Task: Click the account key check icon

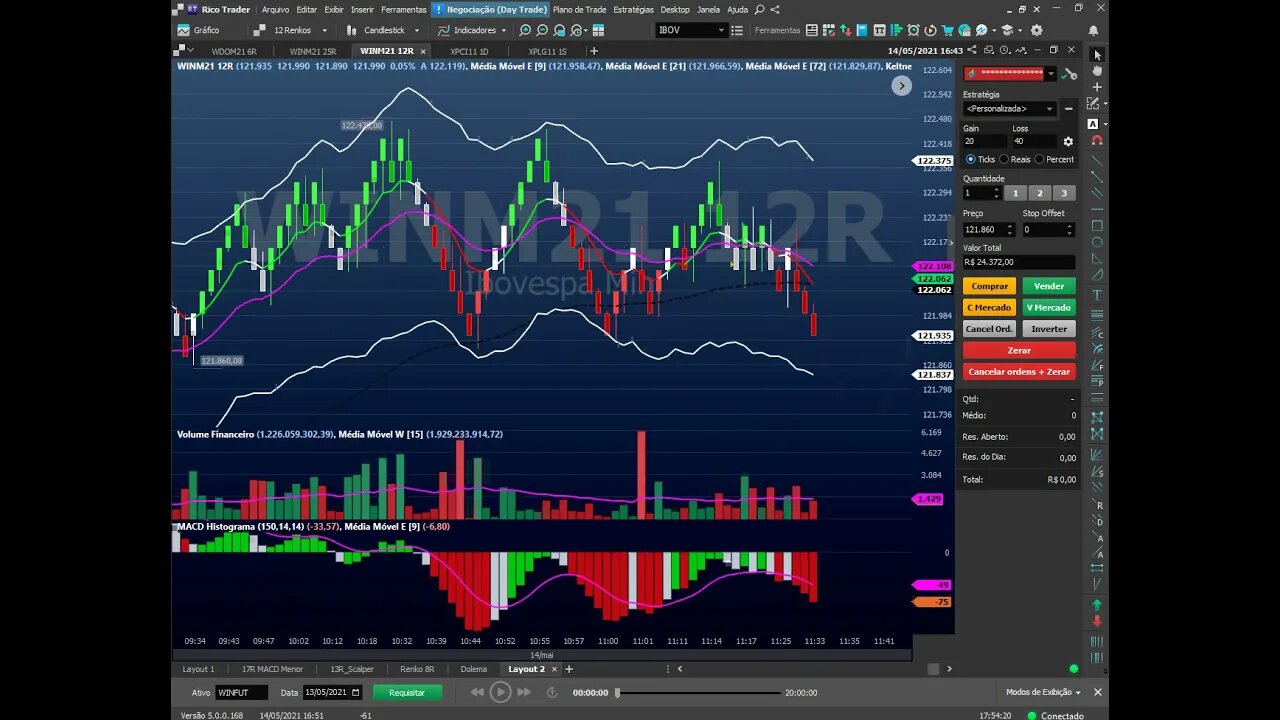Action: [1069, 73]
